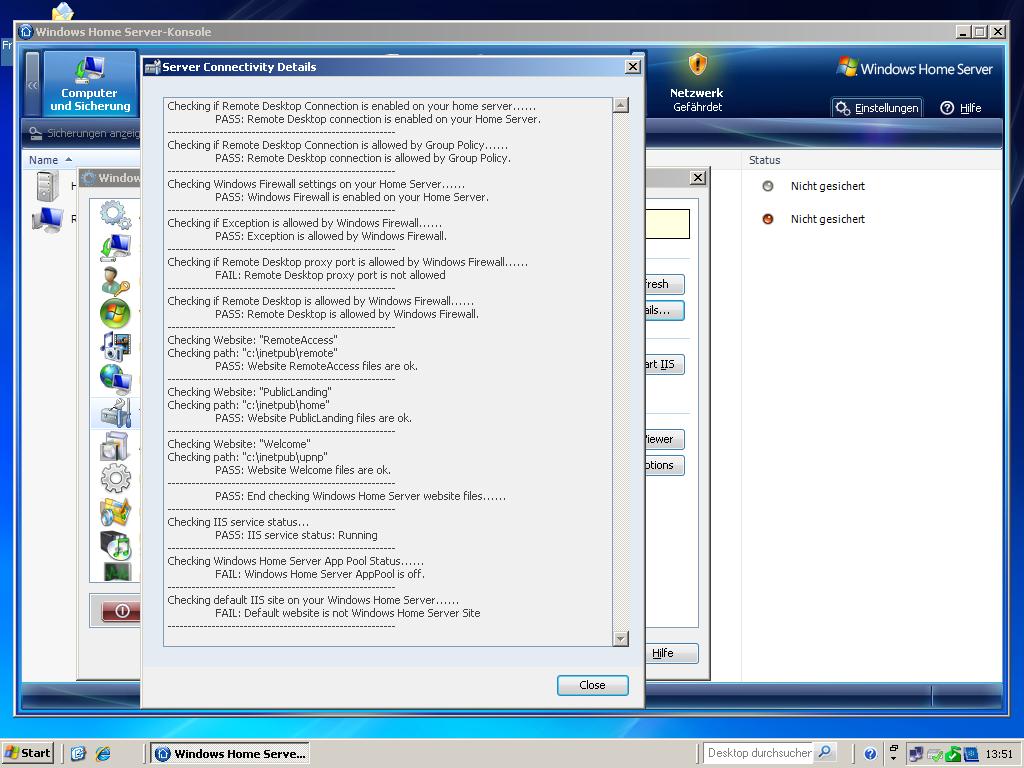Screen dimensions: 1024x768
Task: Select the remote access globe icon
Action: (116, 379)
